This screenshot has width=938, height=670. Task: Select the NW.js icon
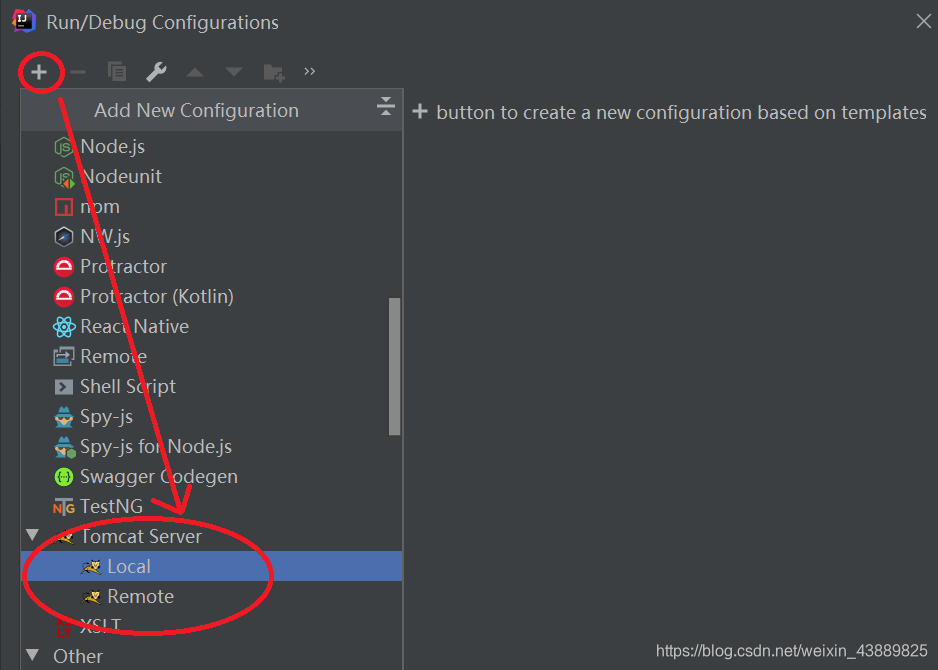coord(63,237)
